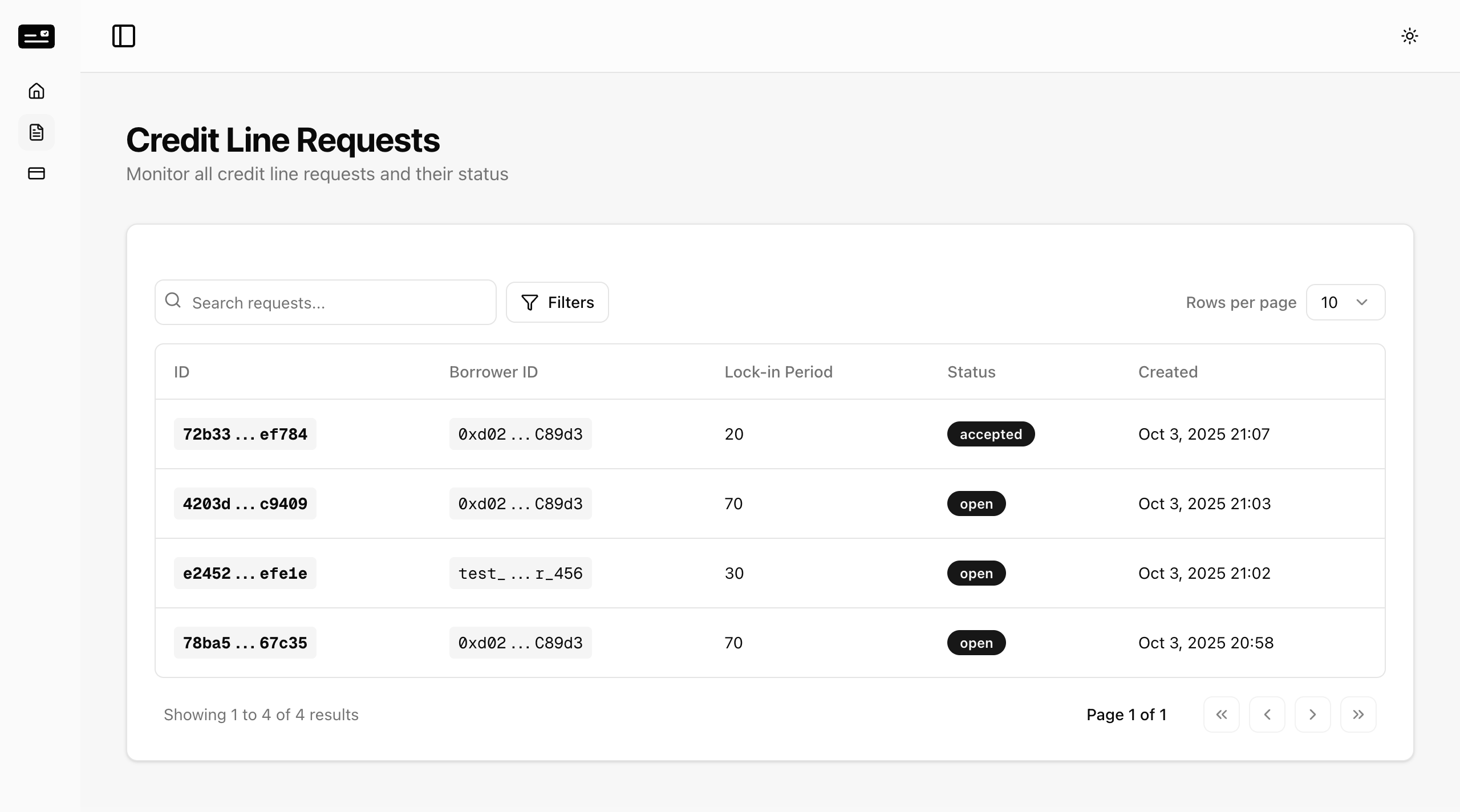Switch theme with the sun icon
This screenshot has height=812, width=1460.
(1410, 36)
